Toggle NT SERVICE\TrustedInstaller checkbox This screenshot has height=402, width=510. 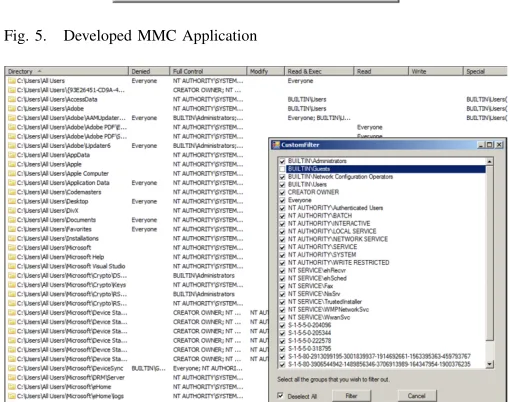tap(282, 302)
